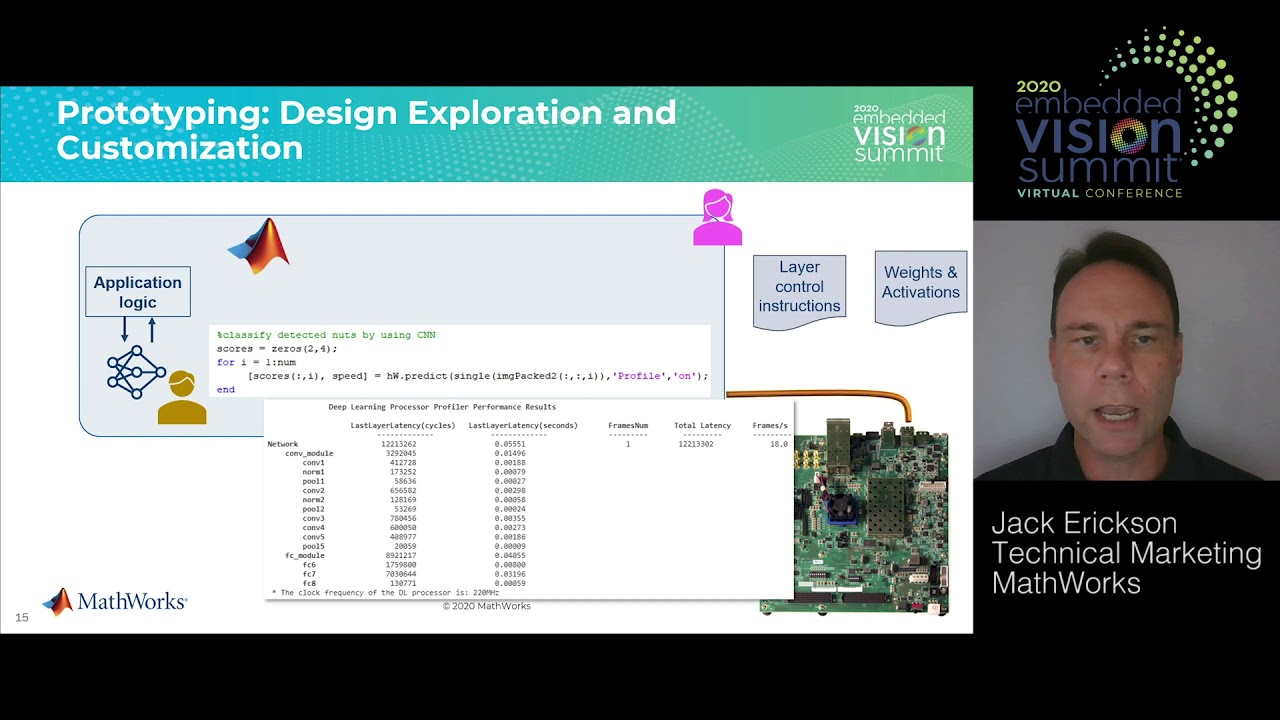Click the MathWorks logo at bottom left
This screenshot has height=720, width=1280.
(114, 601)
